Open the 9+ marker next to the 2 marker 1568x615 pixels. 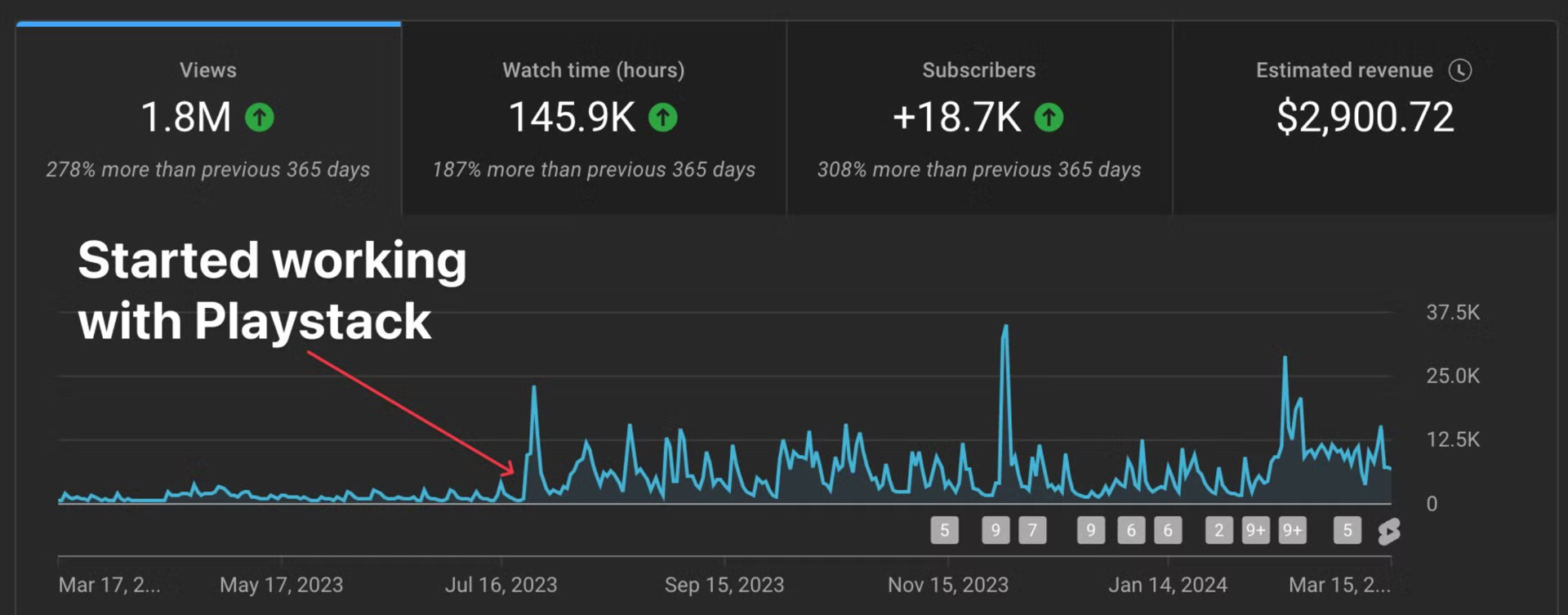click(1256, 531)
